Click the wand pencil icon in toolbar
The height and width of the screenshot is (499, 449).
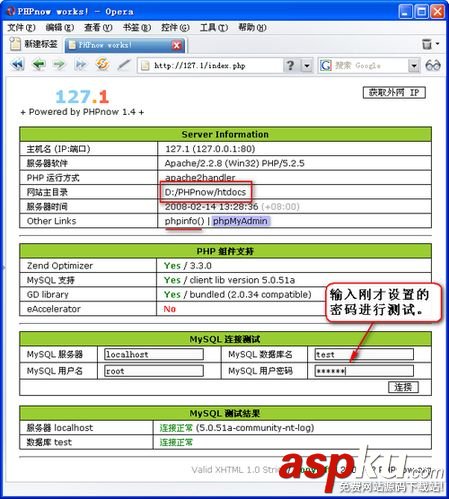124,64
